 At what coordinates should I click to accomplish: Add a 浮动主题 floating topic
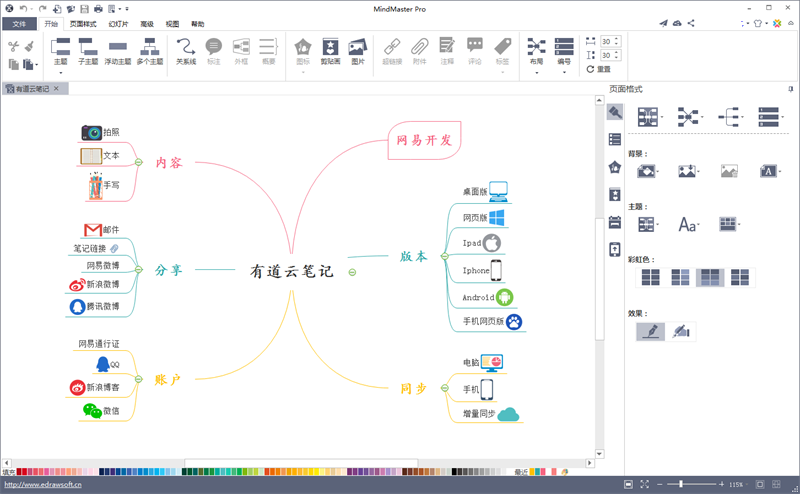click(x=118, y=52)
